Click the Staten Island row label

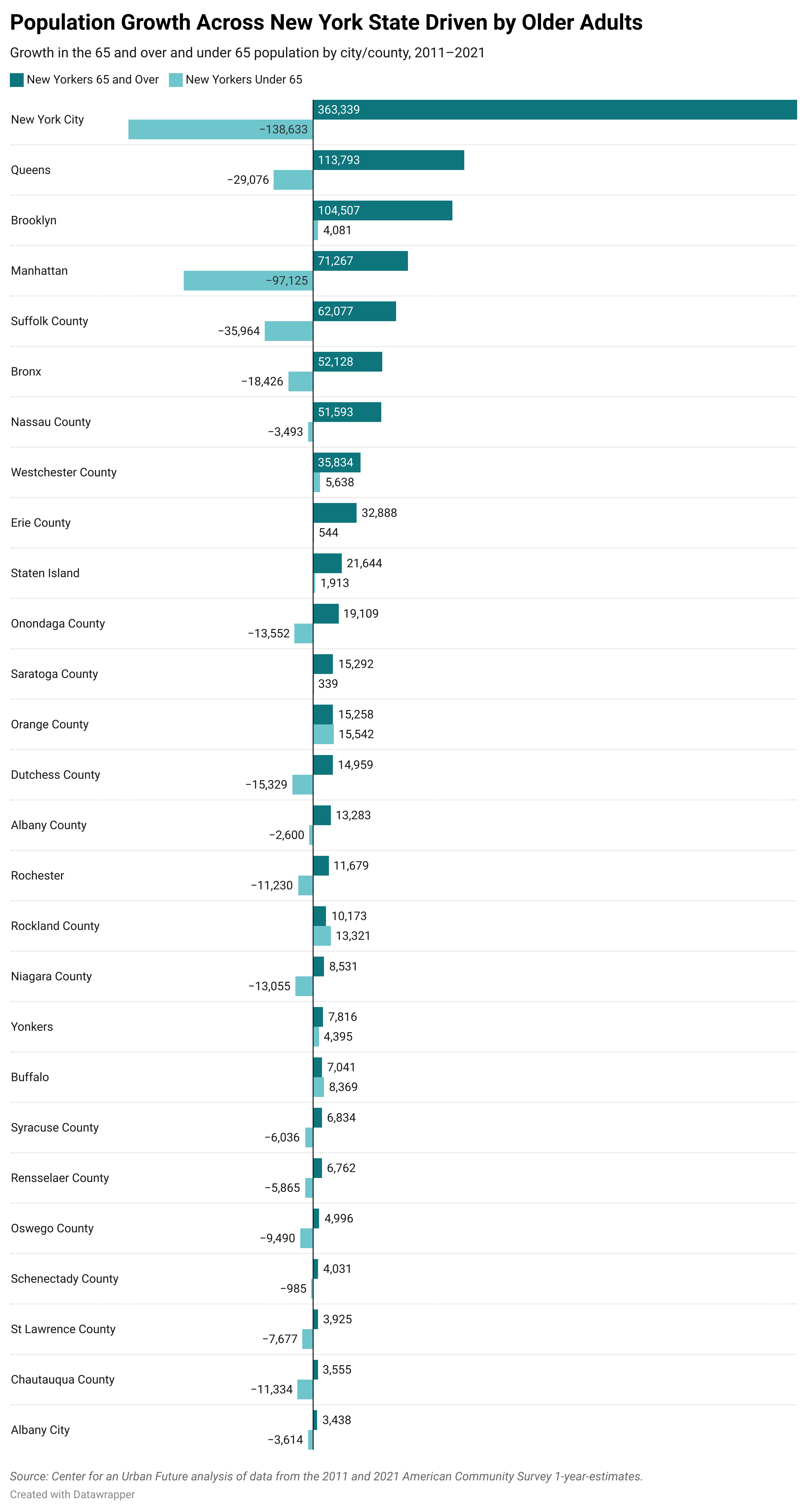tap(45, 573)
